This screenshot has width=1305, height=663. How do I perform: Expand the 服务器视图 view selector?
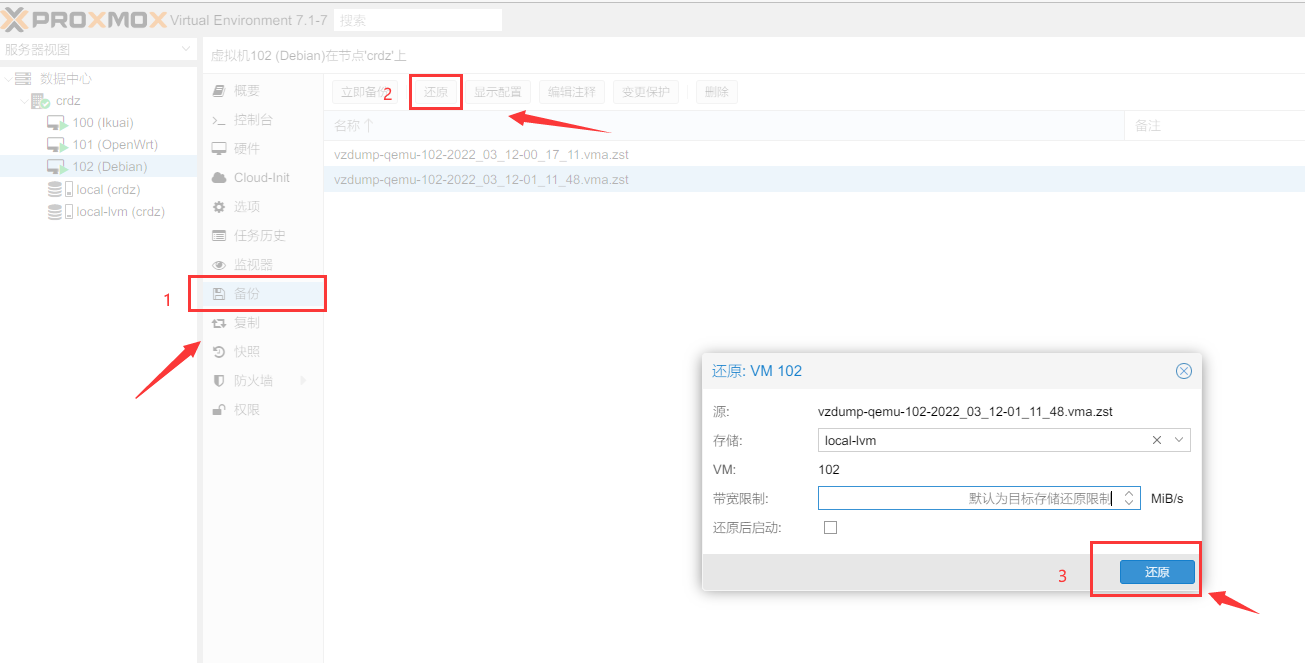coord(186,49)
